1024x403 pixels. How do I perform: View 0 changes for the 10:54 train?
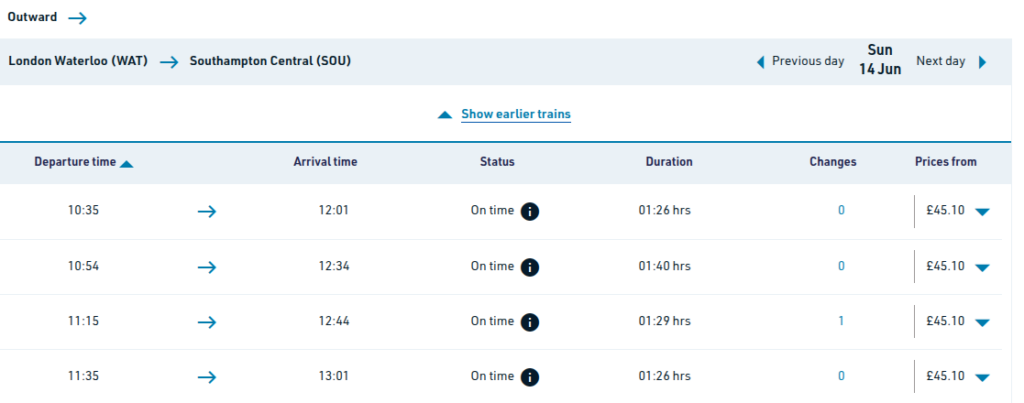[x=841, y=266]
